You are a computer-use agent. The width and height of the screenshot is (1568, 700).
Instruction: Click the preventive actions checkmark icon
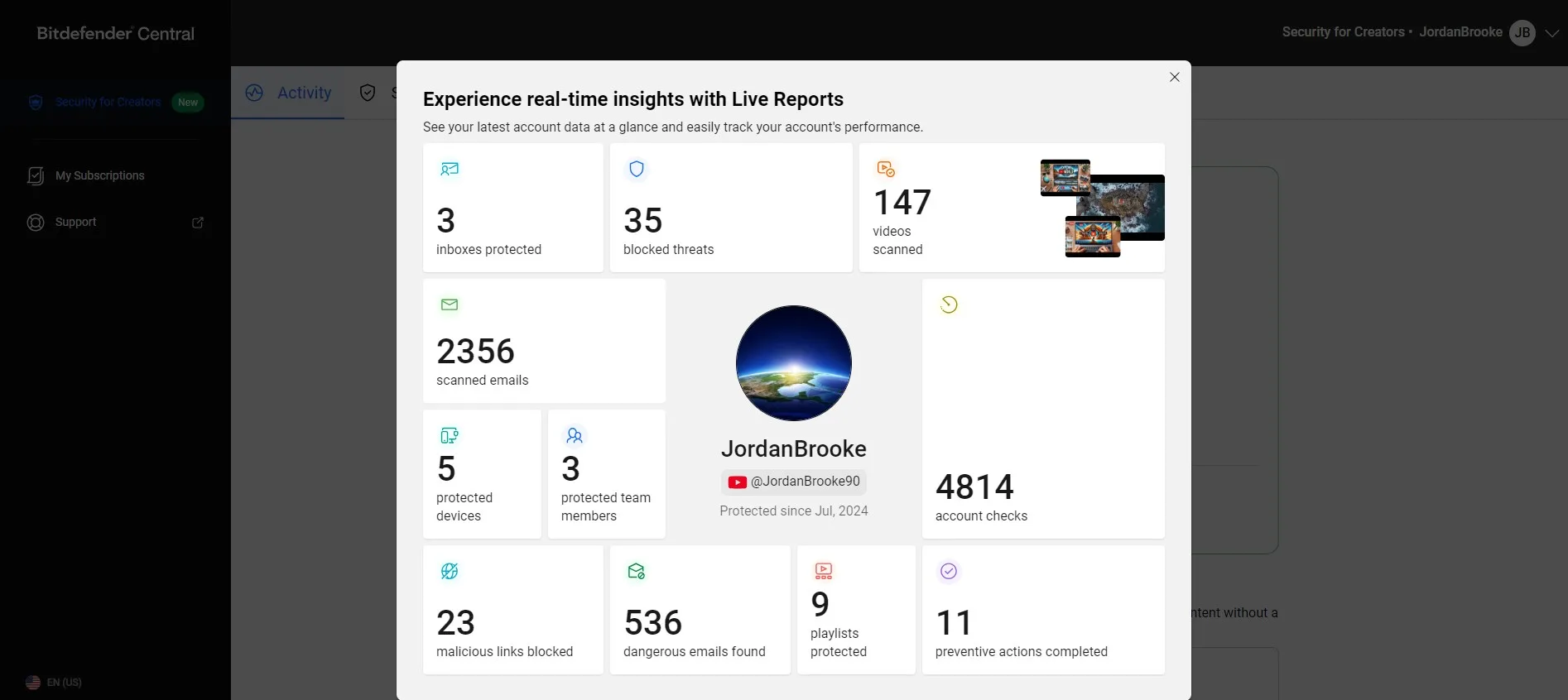point(949,571)
